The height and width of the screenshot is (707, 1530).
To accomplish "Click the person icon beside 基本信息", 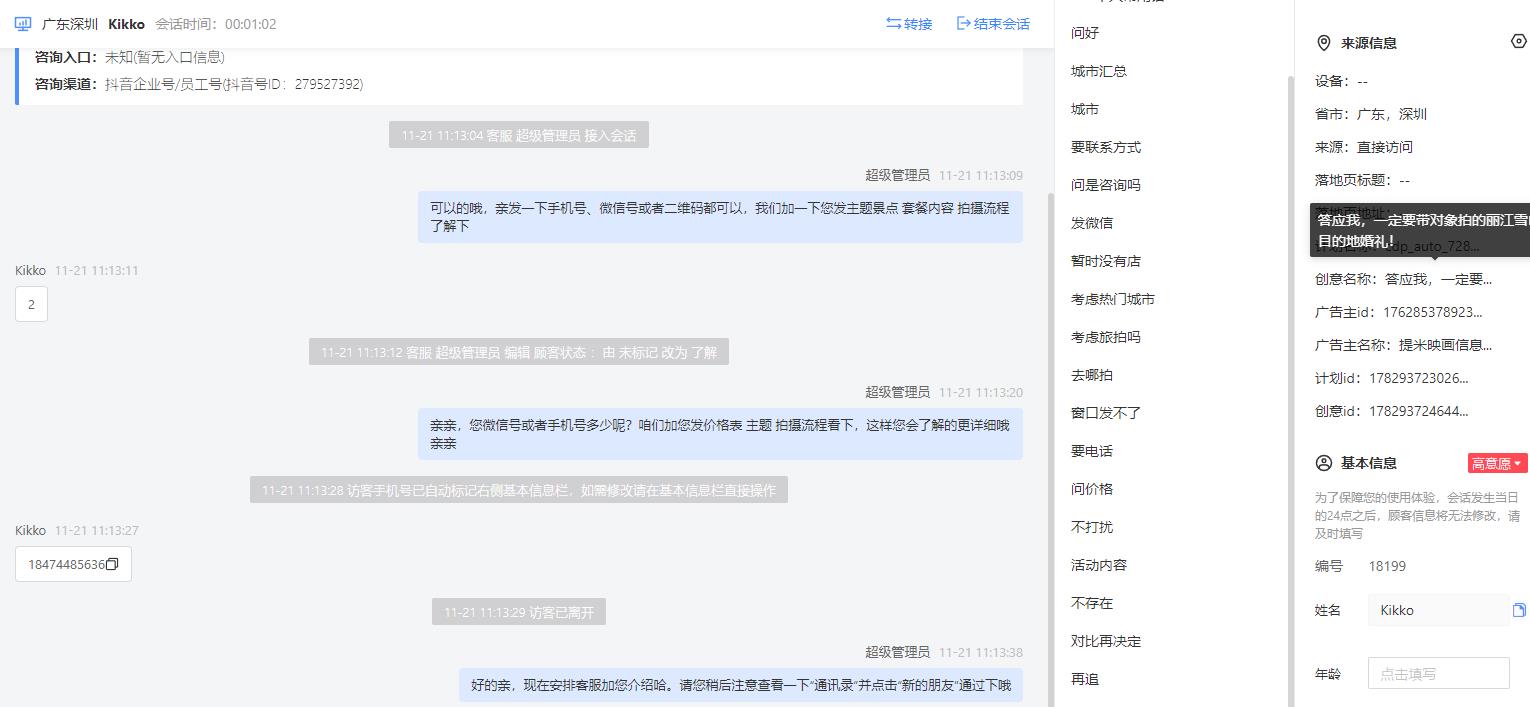I will [1324, 463].
